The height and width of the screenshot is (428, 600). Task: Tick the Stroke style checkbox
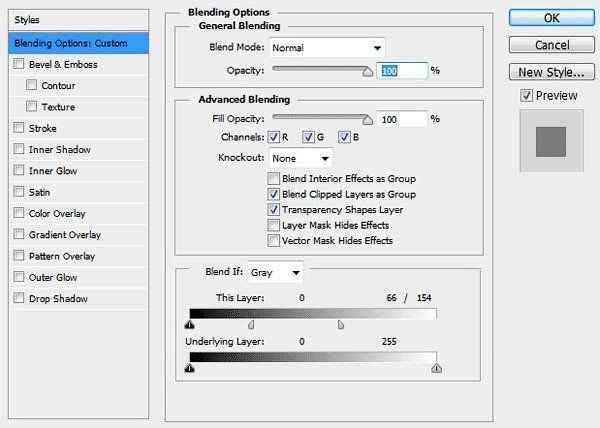pos(19,127)
